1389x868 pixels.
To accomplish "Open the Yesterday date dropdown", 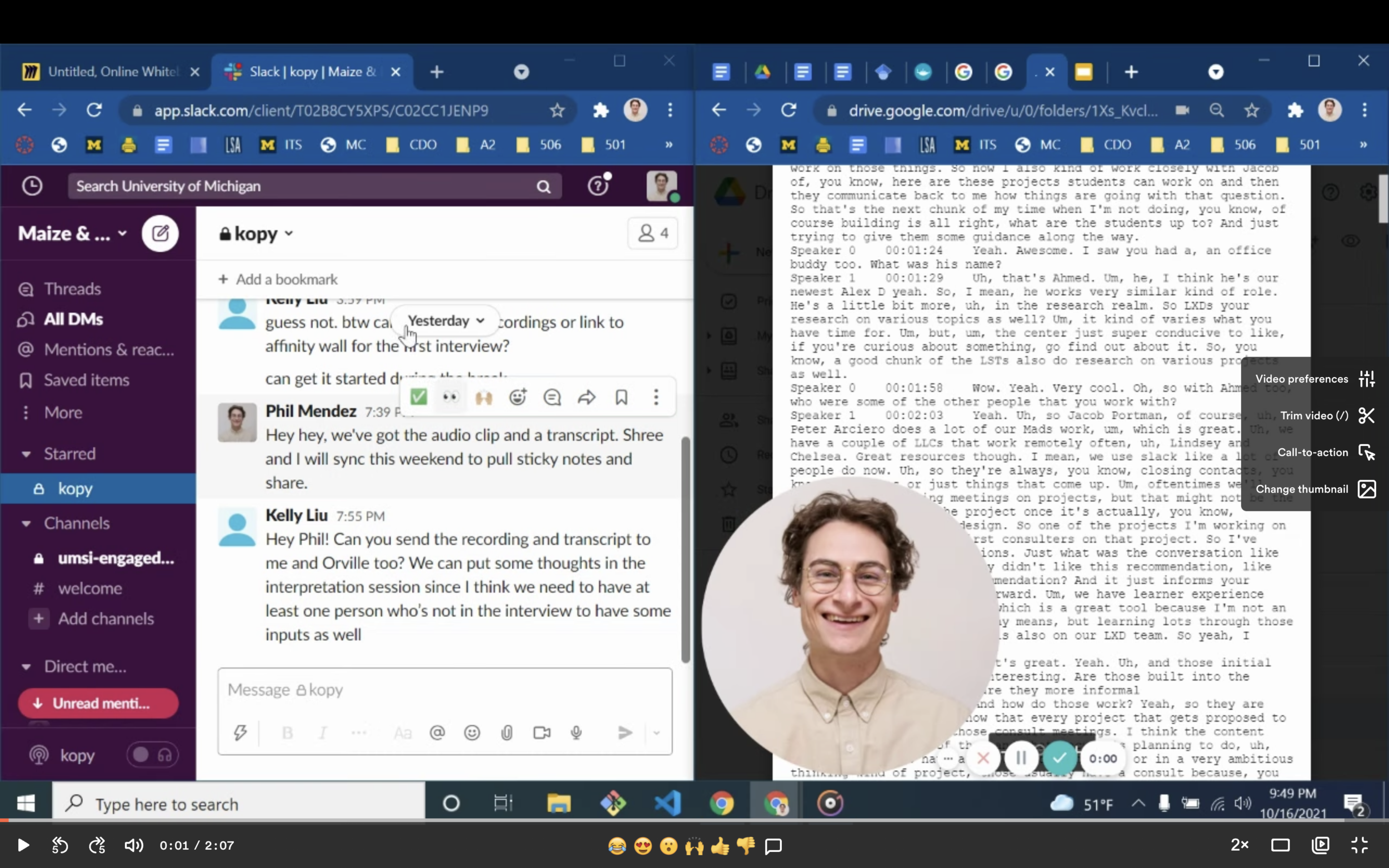I will point(446,320).
